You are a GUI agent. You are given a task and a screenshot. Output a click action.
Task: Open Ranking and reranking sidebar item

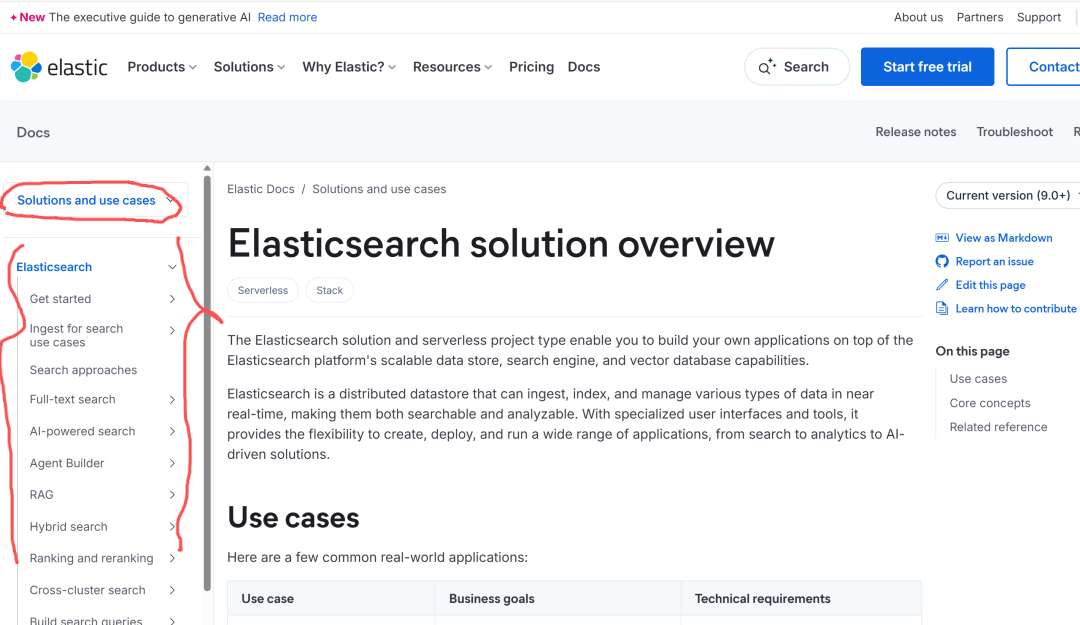click(x=91, y=558)
